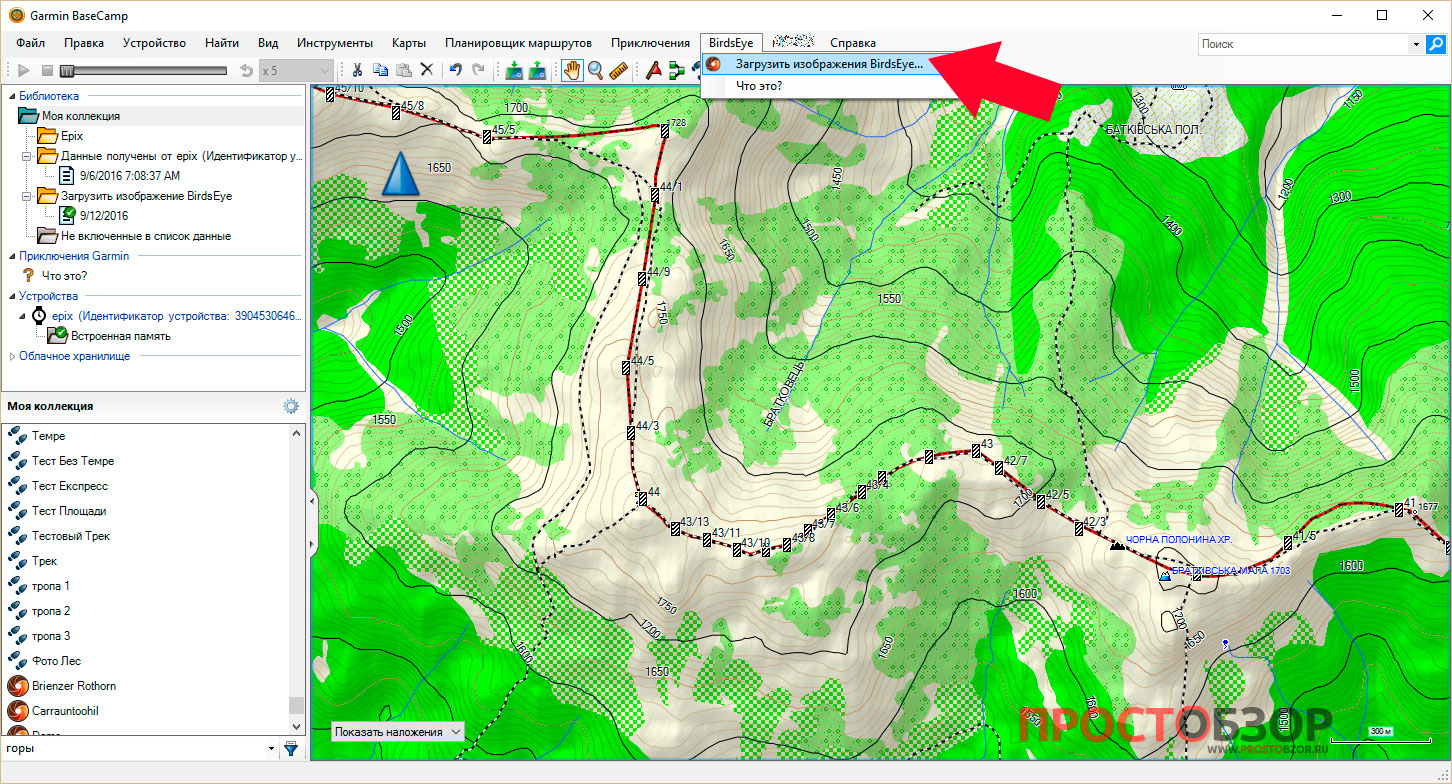The image size is (1452, 784).
Task: Open the Карты menu
Action: coord(409,43)
